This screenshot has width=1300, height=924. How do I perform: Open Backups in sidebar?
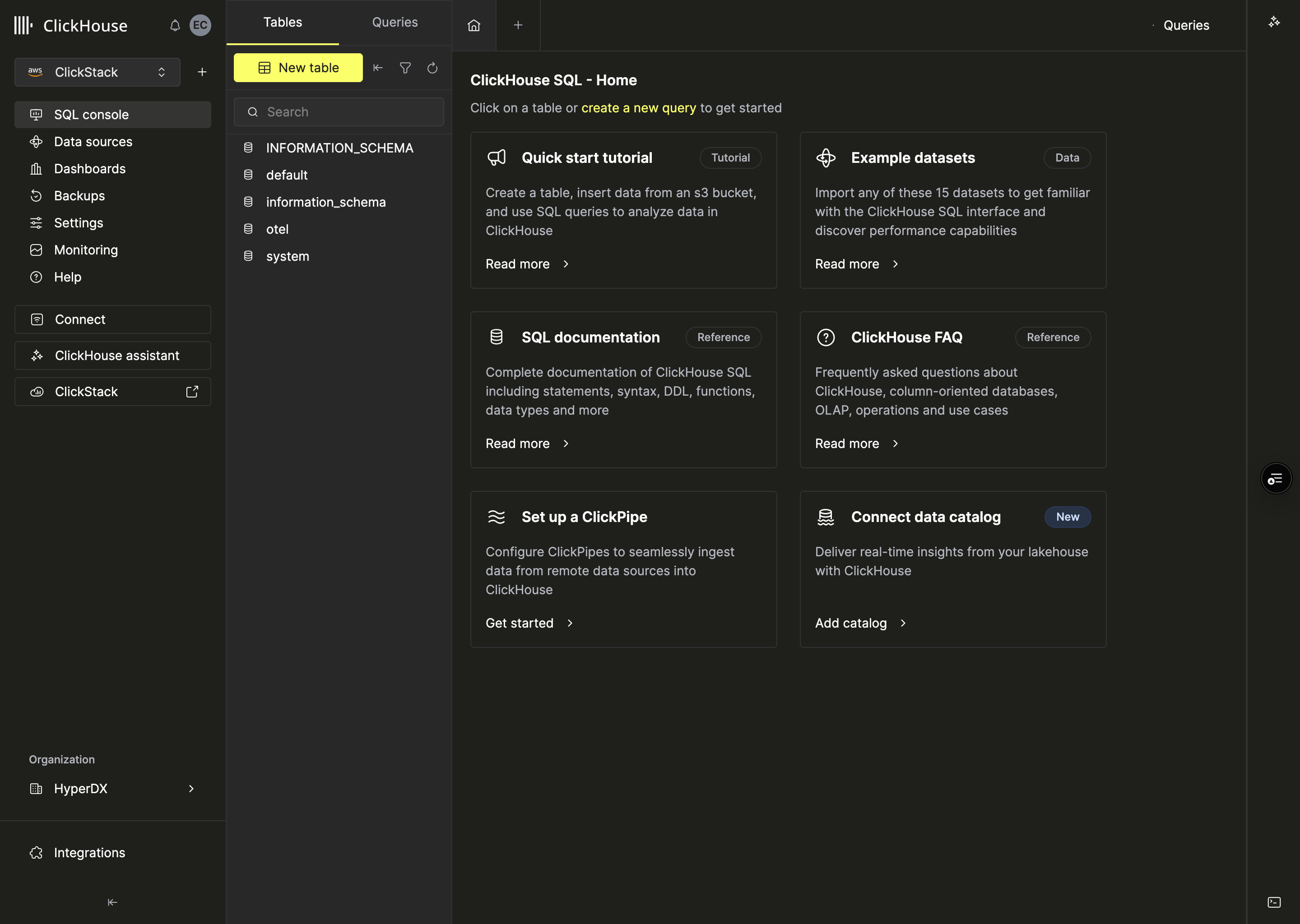(x=113, y=196)
